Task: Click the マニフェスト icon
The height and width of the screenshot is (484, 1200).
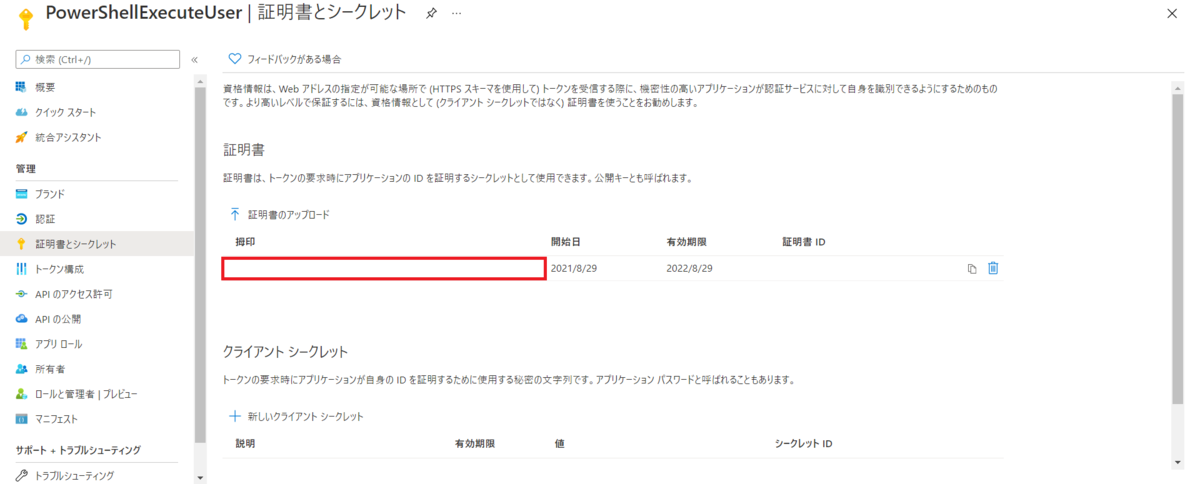Action: (21, 419)
